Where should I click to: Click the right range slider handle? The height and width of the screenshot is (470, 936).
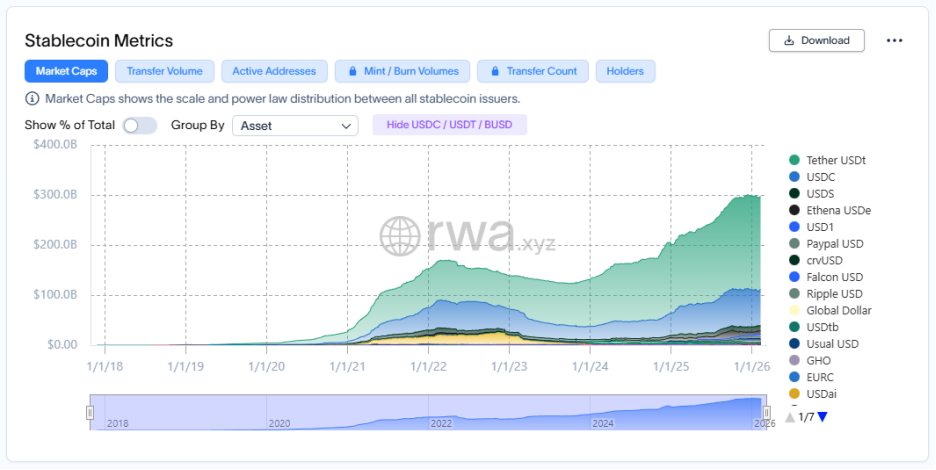[766, 412]
